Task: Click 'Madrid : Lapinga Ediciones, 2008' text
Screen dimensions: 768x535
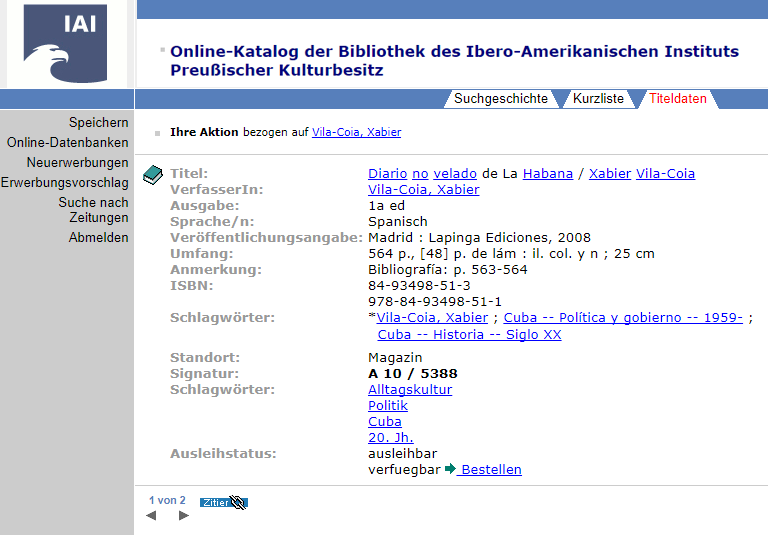Action: (x=480, y=238)
